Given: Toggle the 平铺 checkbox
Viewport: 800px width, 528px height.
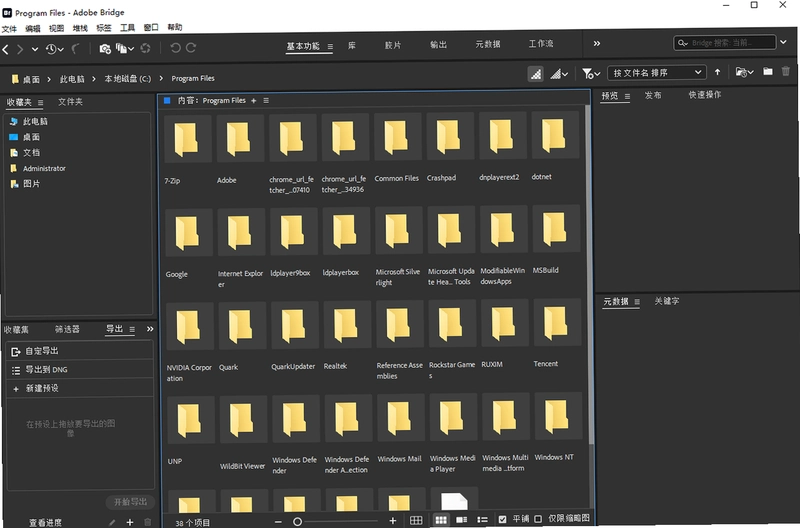Looking at the screenshot, I should (x=503, y=519).
